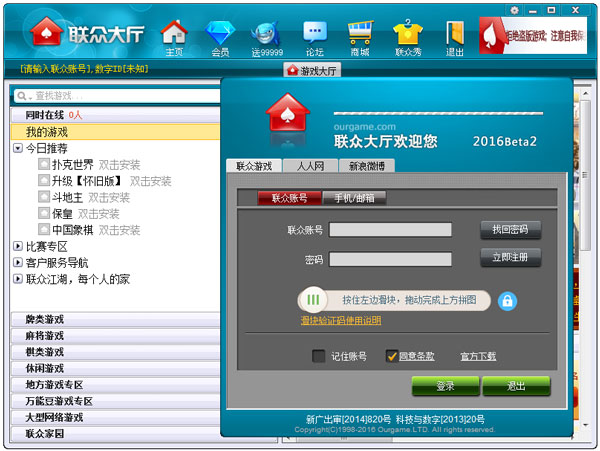The width and height of the screenshot is (600, 451).
Task: Switch to the 联众游戏 login tab
Action: point(254,166)
